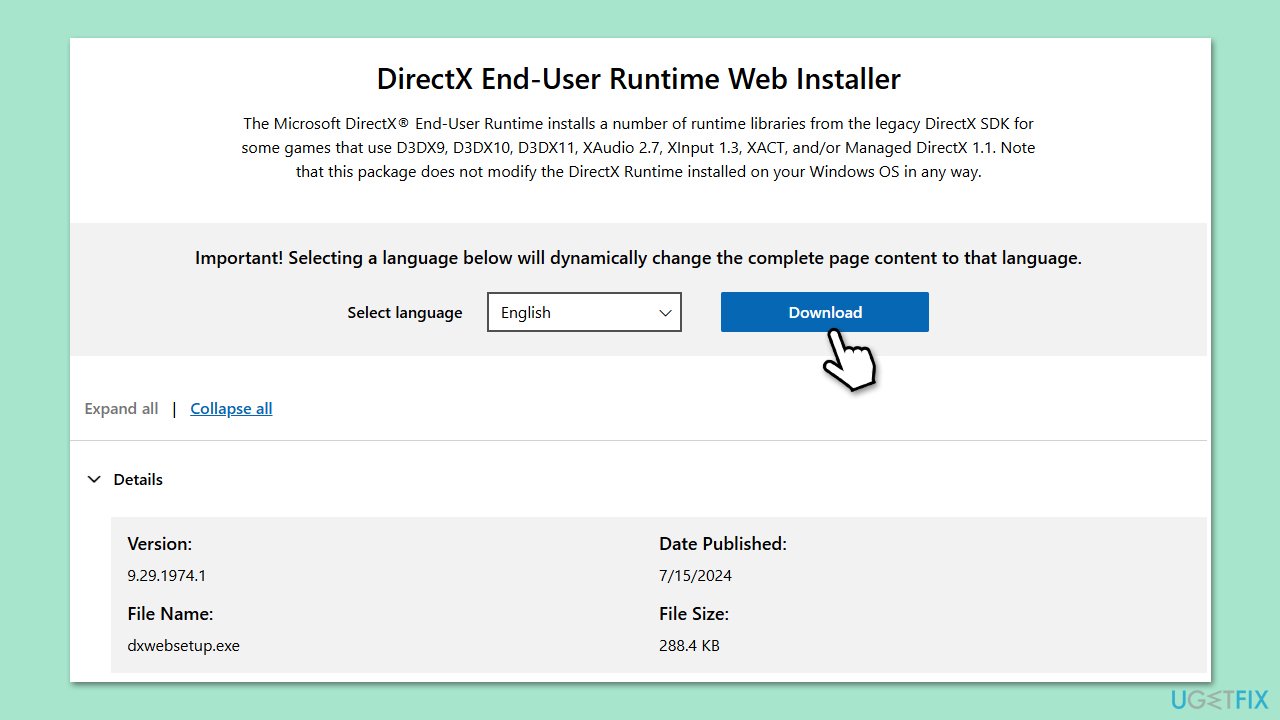Click the Important language notice text
Viewport: 1280px width, 720px height.
click(638, 257)
